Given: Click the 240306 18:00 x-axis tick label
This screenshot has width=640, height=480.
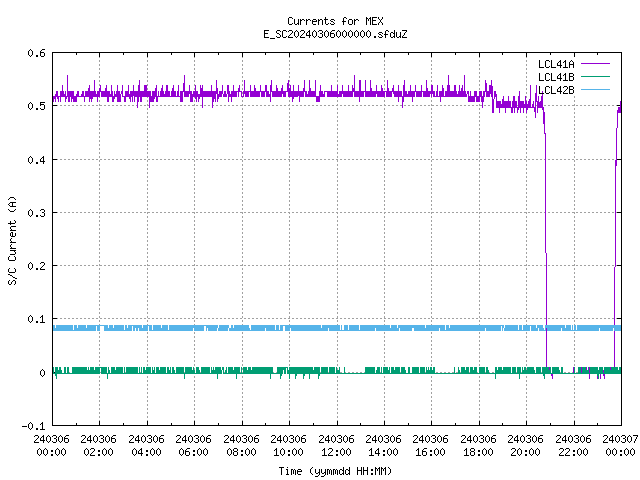Looking at the screenshot, I should click(x=478, y=446).
